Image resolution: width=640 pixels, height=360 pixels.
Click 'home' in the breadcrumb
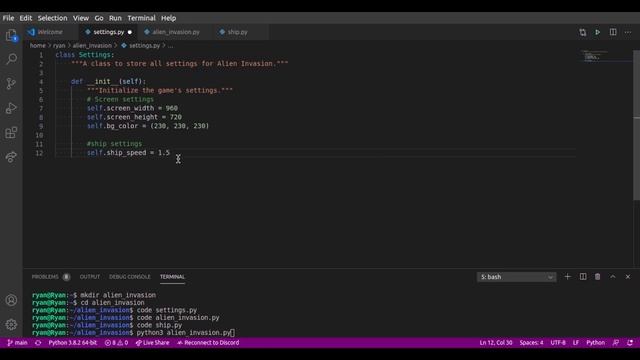pos(38,46)
